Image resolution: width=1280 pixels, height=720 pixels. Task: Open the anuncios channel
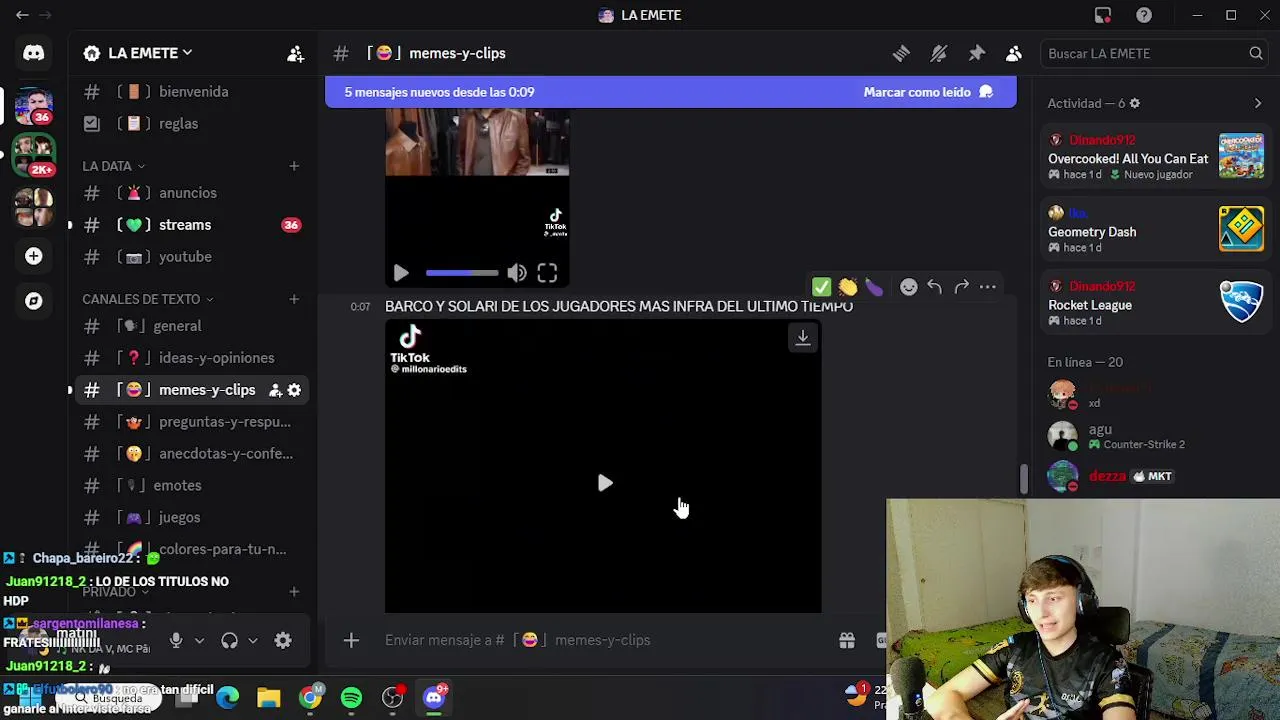pos(191,192)
